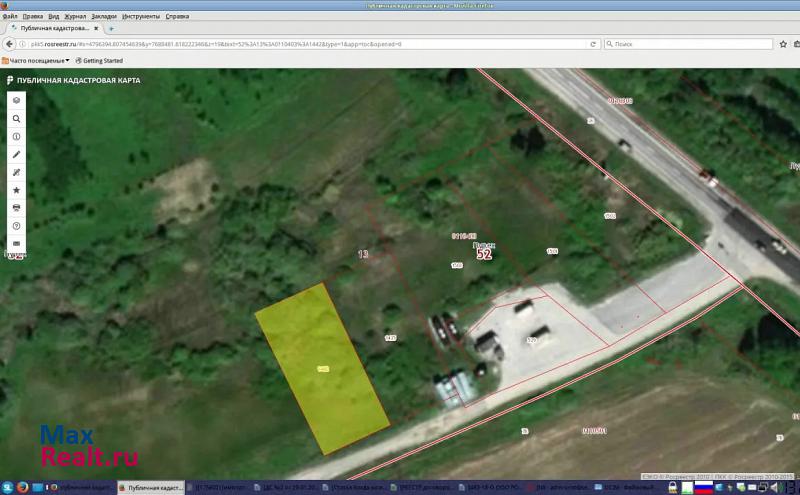Screen dimensions: 800x495
Task: Open the 'Журнал' menu
Action: (x=75, y=17)
